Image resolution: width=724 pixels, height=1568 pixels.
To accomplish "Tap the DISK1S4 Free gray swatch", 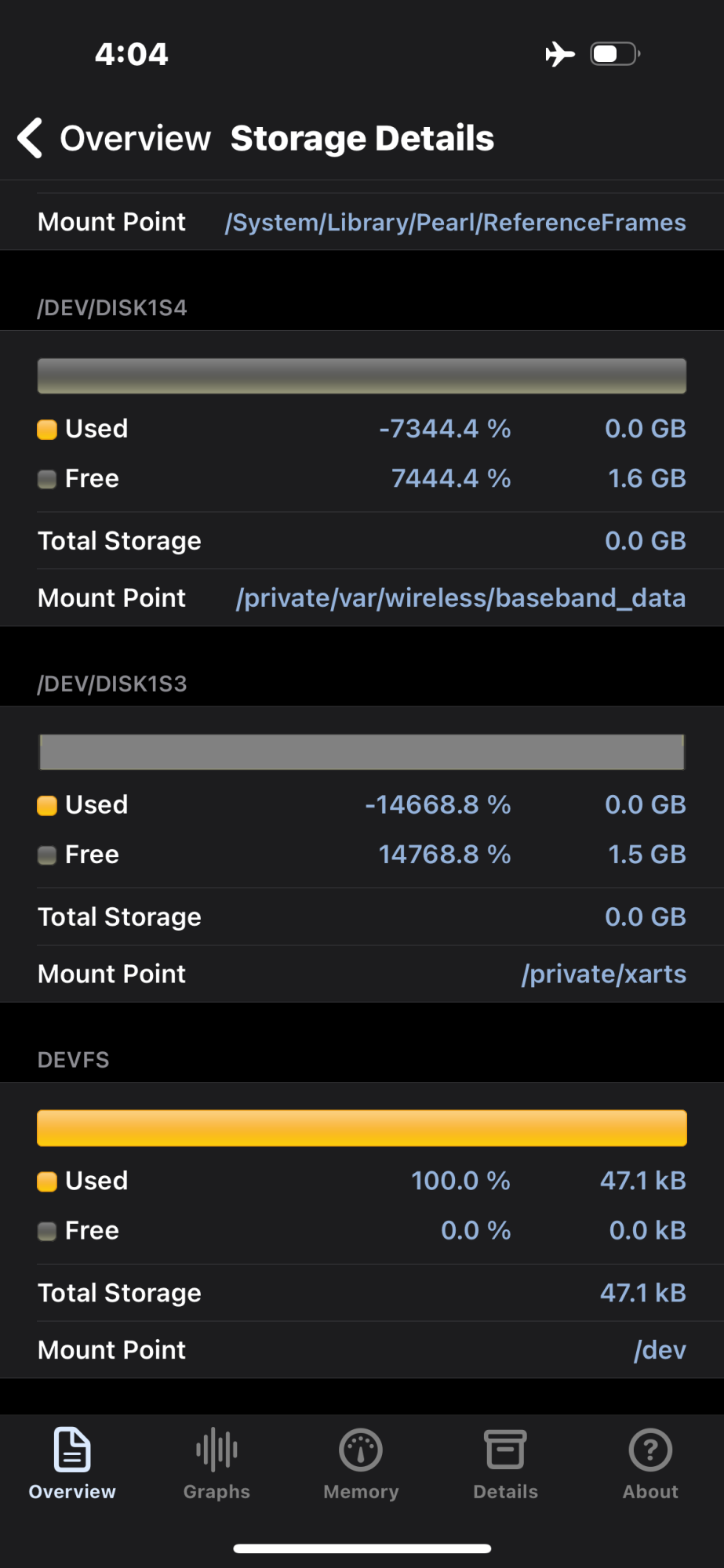I will [47, 479].
